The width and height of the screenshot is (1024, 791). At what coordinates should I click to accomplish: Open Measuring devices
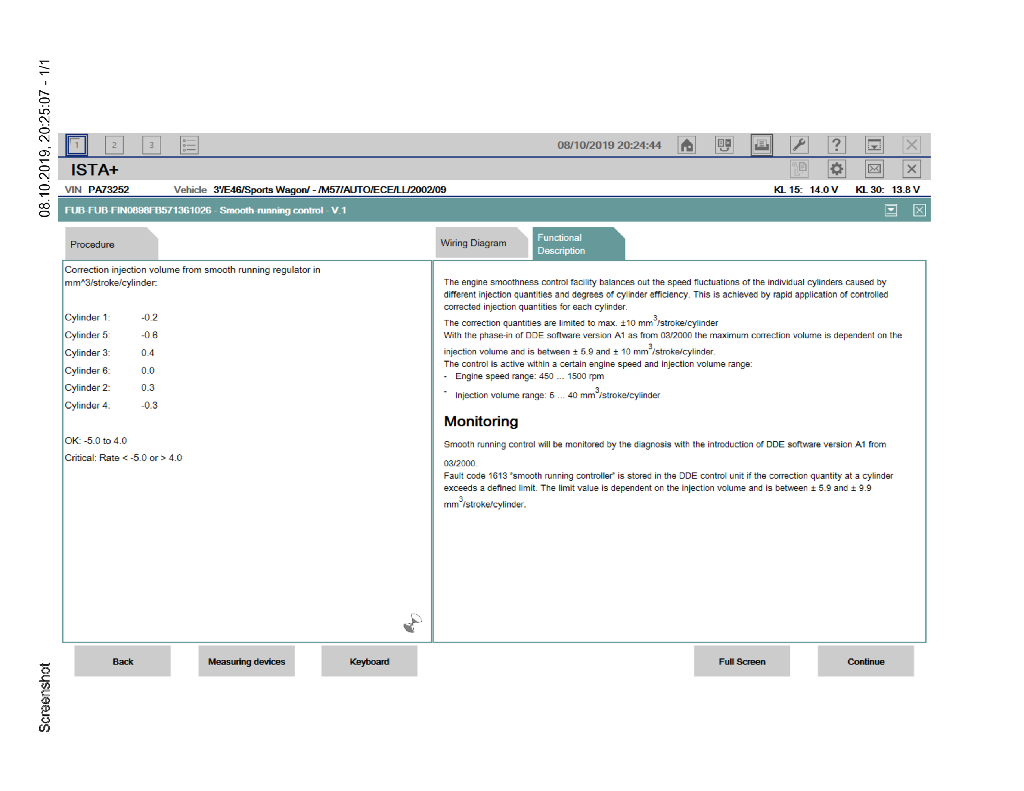coord(247,662)
